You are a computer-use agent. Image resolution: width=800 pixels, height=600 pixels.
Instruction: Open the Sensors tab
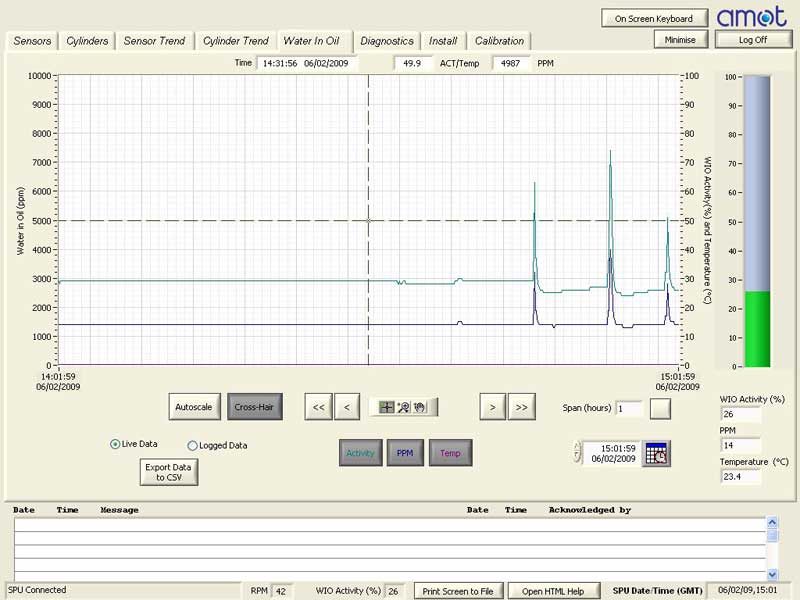pos(32,41)
